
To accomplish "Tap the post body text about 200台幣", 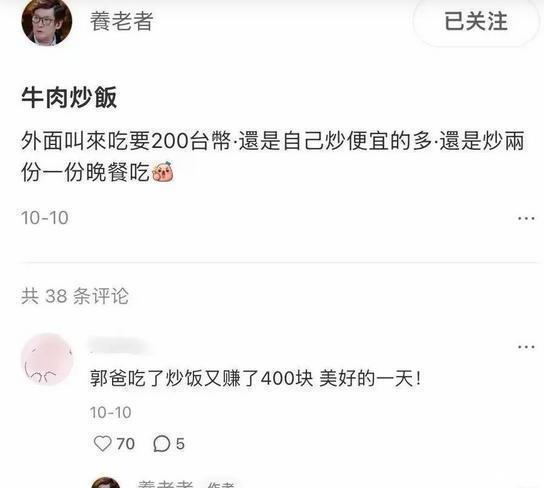I will click(x=273, y=156).
